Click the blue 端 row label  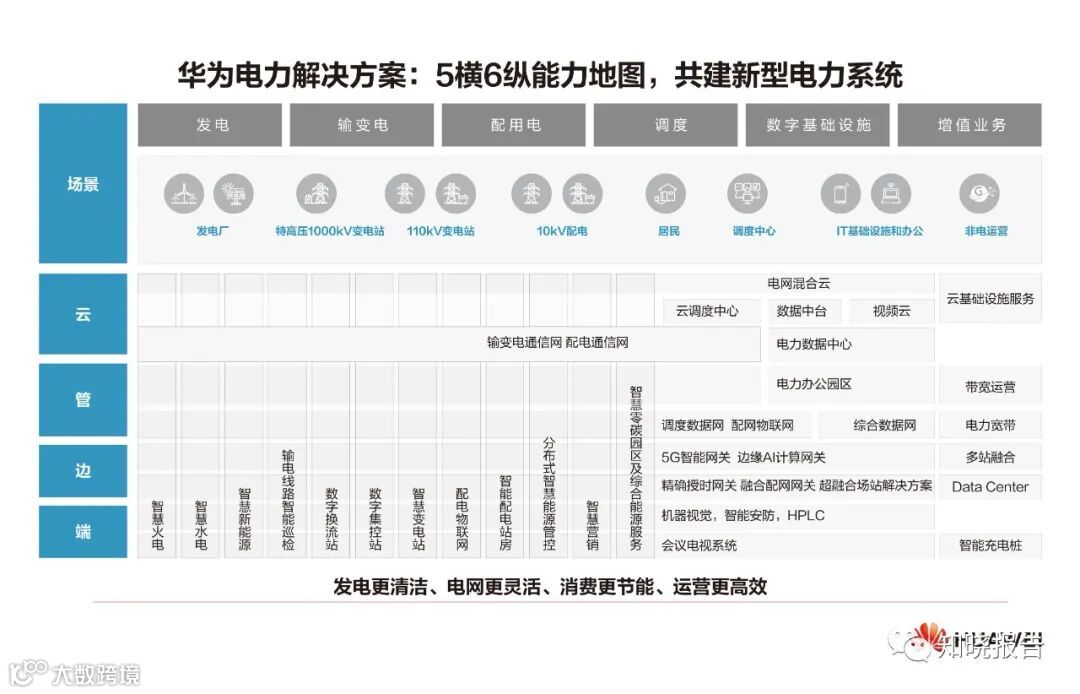[x=83, y=532]
